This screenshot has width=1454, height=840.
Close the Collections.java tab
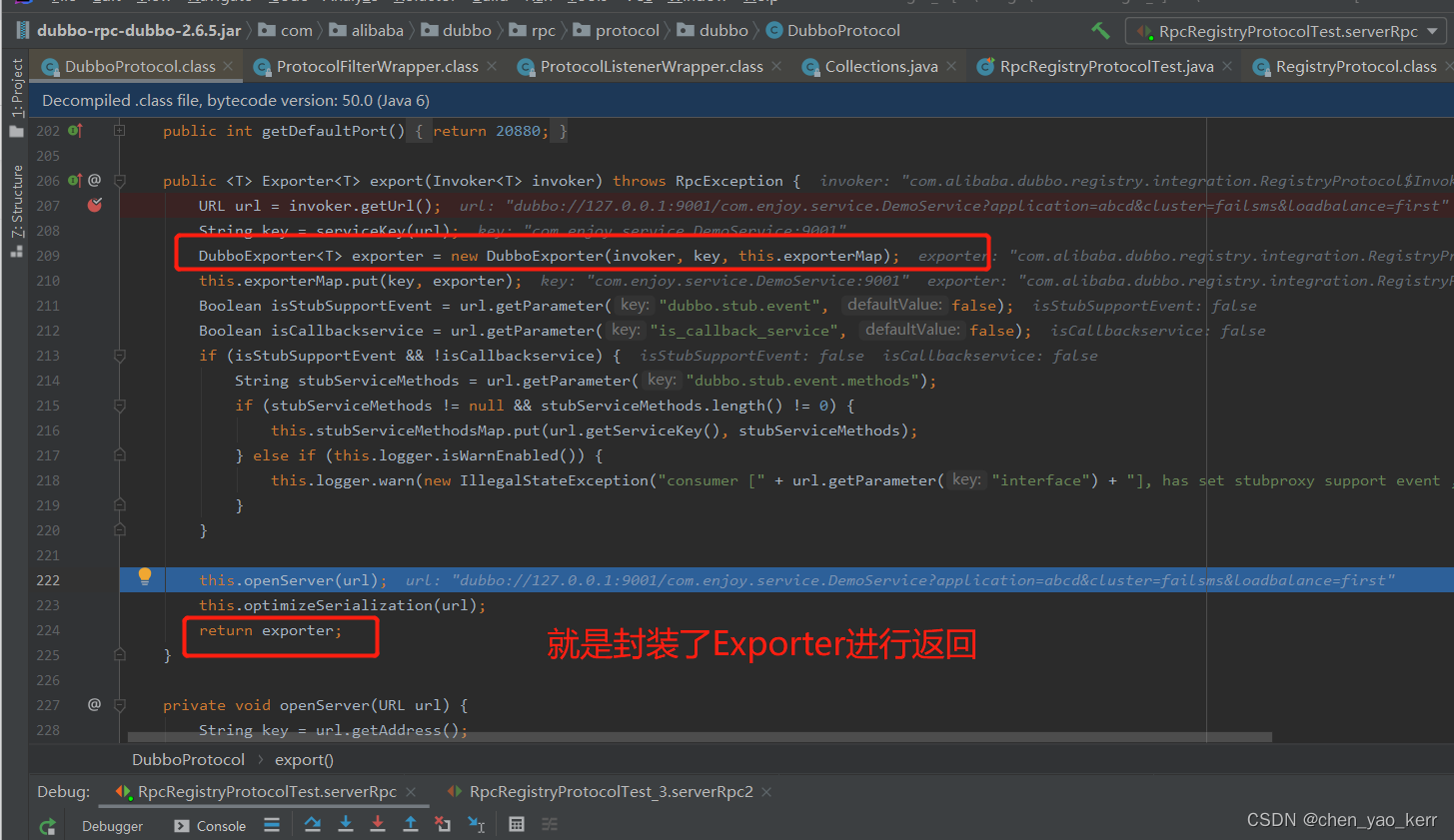point(951,66)
